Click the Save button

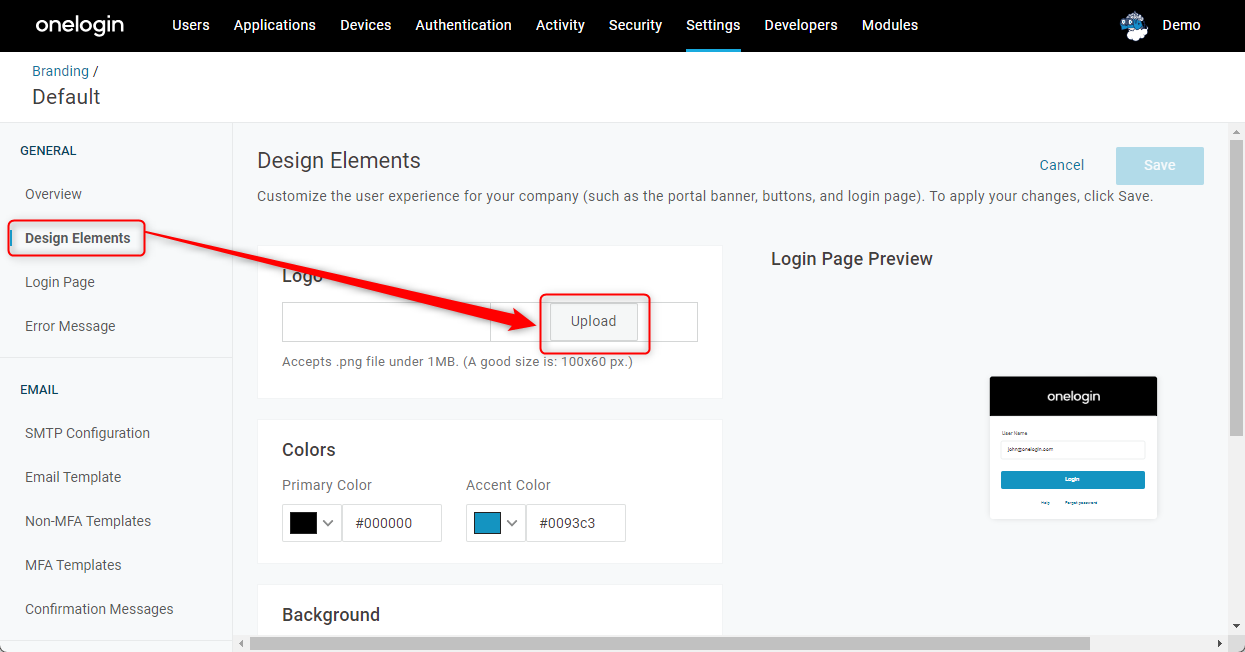tap(1160, 165)
